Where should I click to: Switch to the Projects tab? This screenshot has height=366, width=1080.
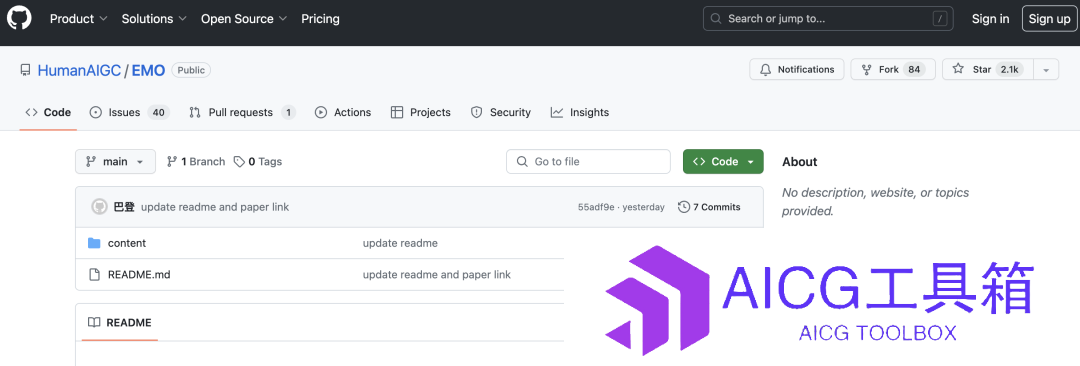pos(420,112)
